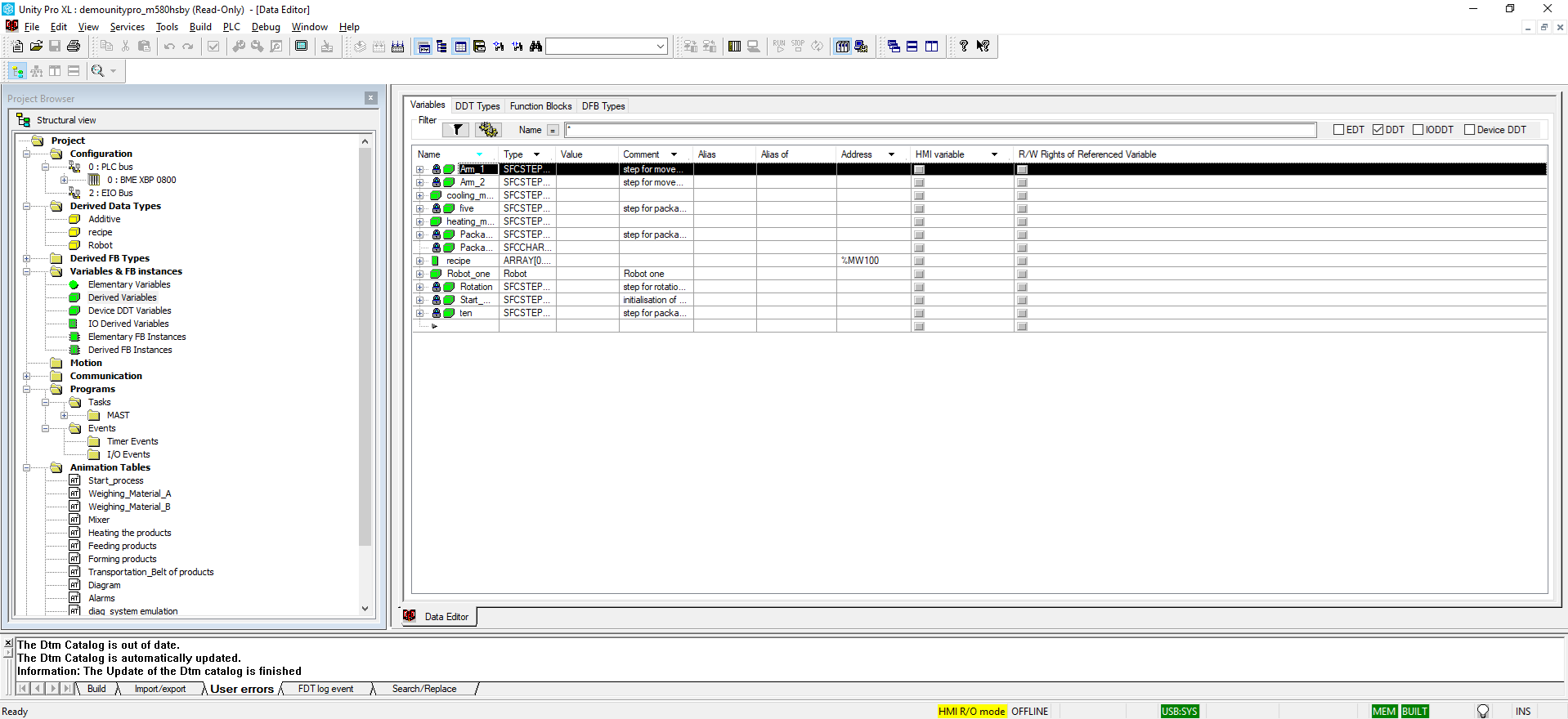Click the zoom magnifier icon in Project Browser toolbar
1568x719 pixels.
98,71
